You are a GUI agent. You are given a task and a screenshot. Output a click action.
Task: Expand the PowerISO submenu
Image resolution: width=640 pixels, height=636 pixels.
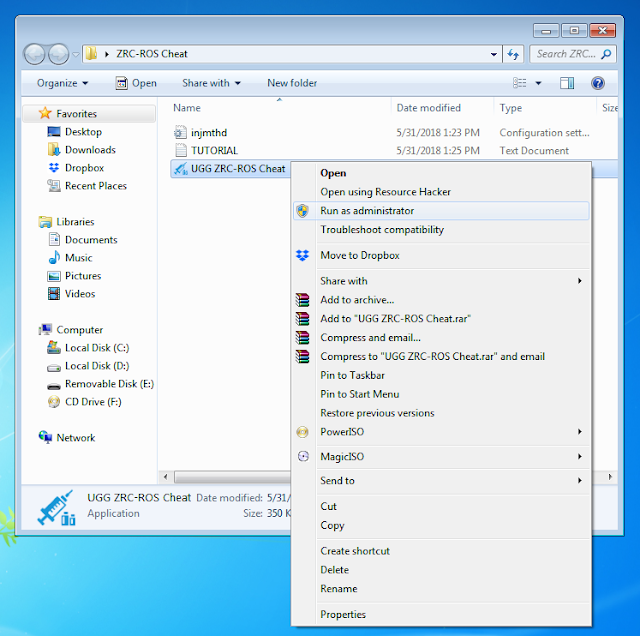(x=441, y=432)
